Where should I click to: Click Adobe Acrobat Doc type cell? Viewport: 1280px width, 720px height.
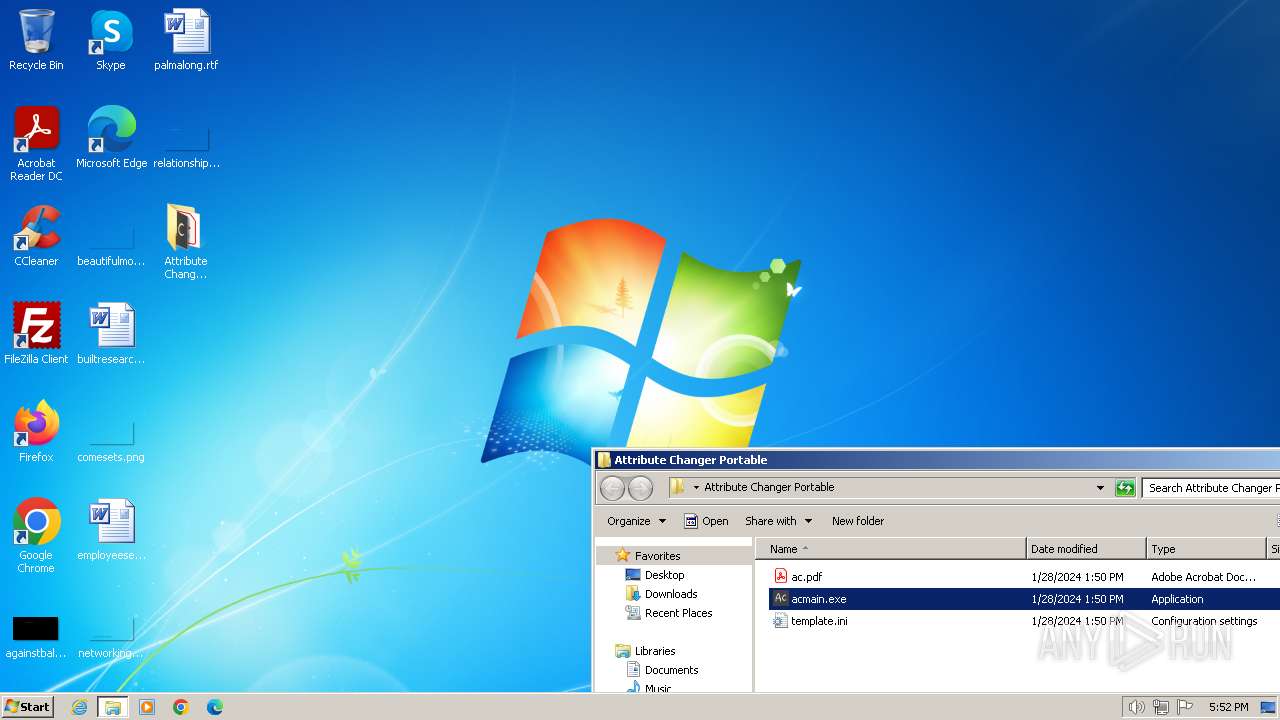tap(1203, 577)
